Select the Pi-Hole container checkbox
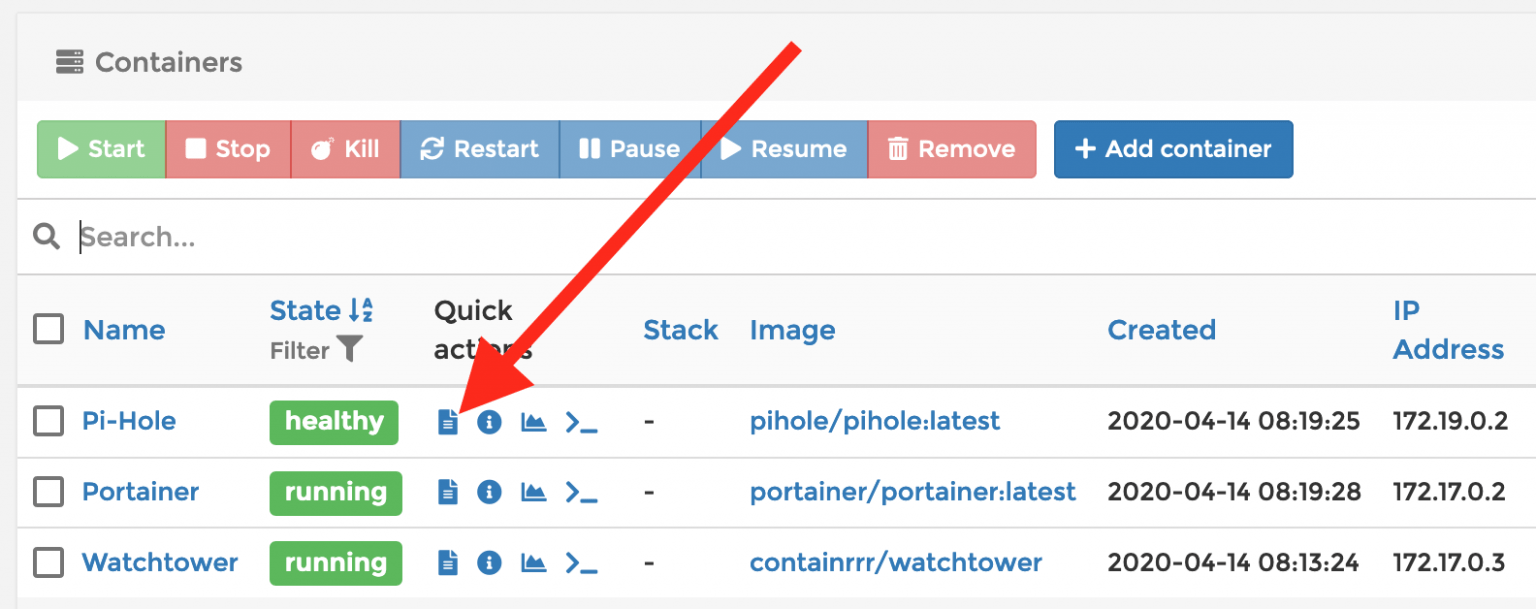 point(48,422)
